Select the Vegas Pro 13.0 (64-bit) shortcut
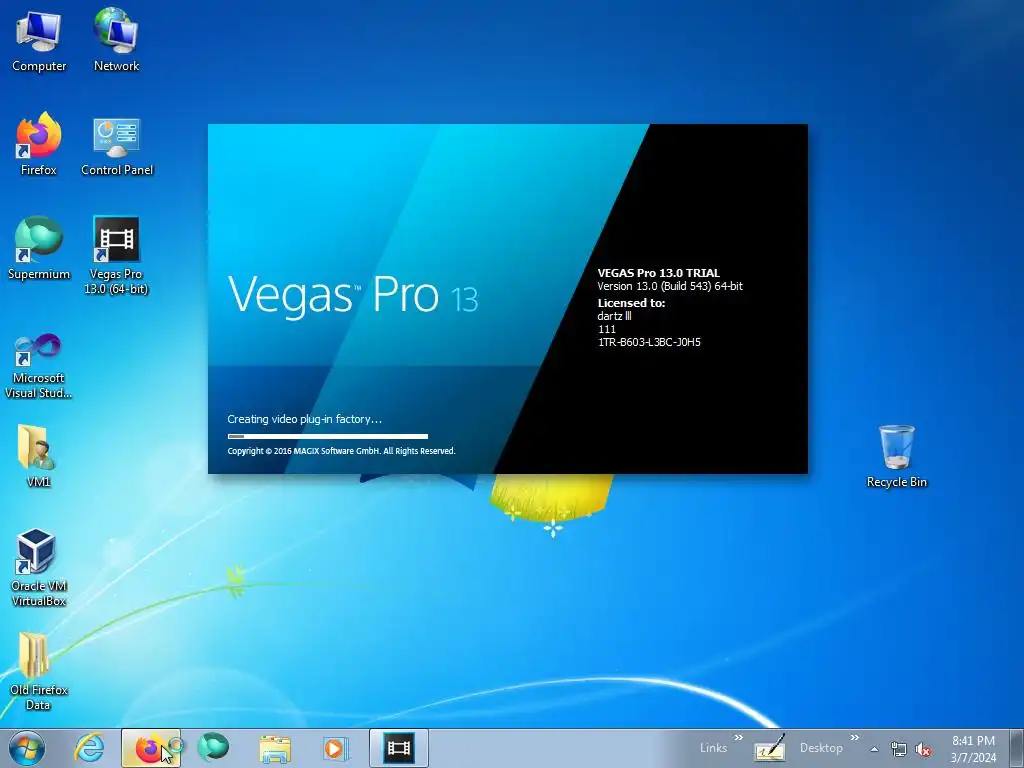Screen dimensions: 1024x768 (116, 256)
